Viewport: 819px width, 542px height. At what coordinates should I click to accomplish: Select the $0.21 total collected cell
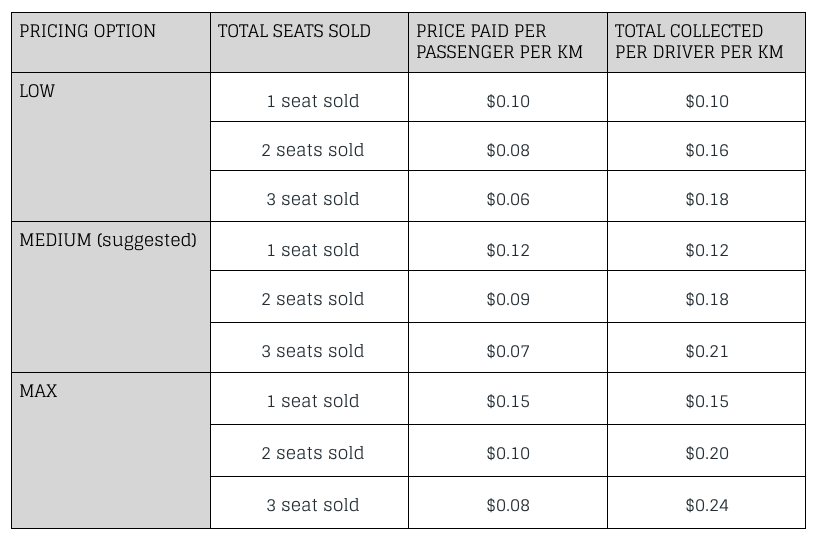pyautogui.click(x=707, y=348)
